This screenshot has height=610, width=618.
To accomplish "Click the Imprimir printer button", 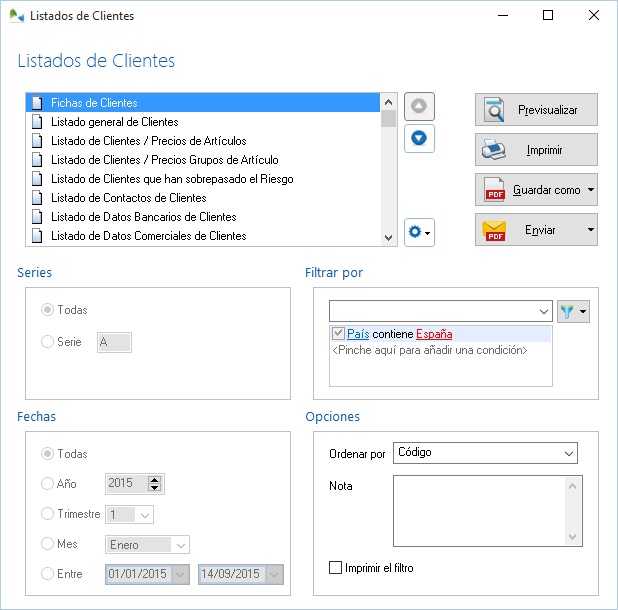I will click(536, 150).
